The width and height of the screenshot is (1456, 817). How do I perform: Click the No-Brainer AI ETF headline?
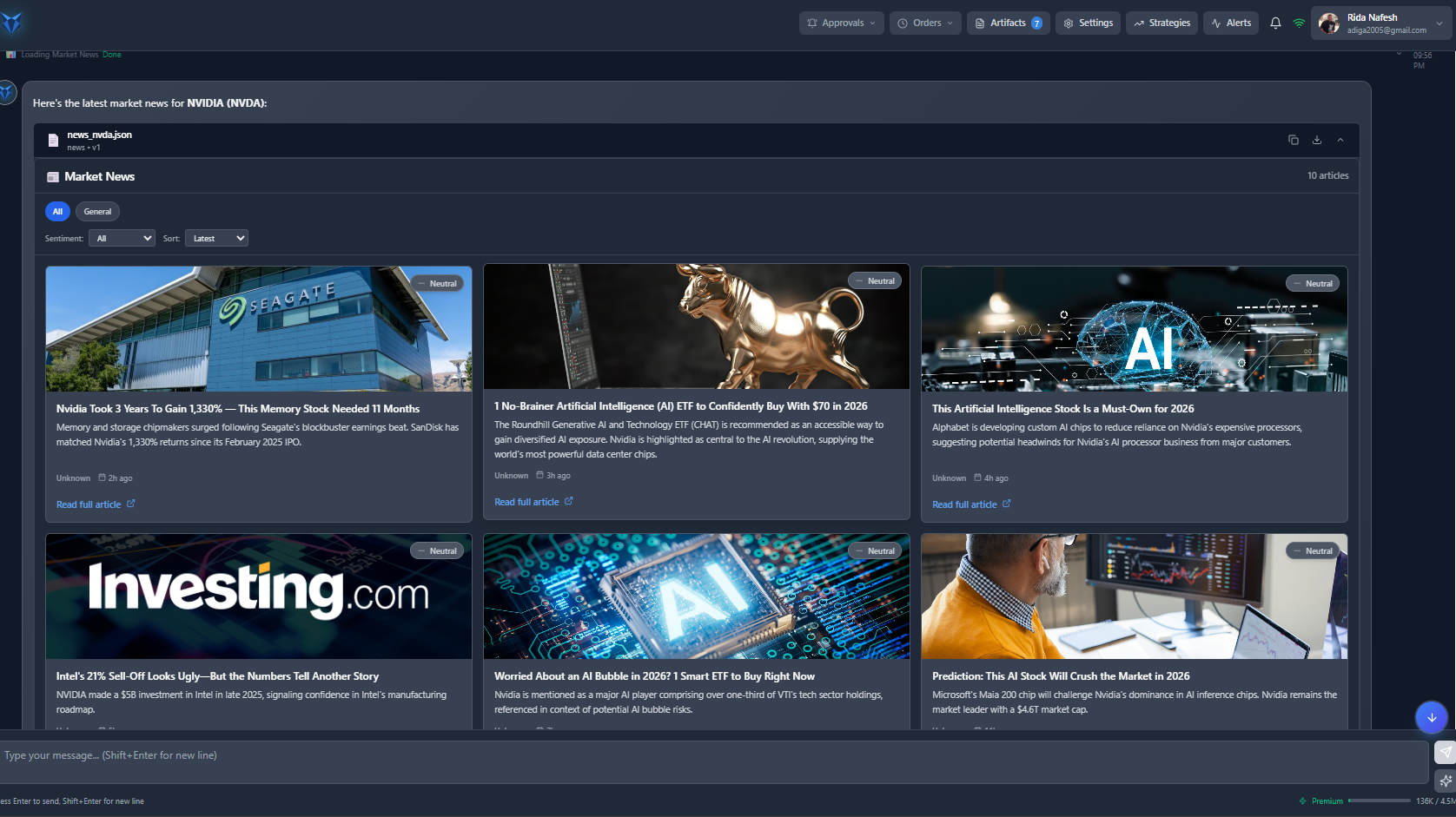pos(681,406)
